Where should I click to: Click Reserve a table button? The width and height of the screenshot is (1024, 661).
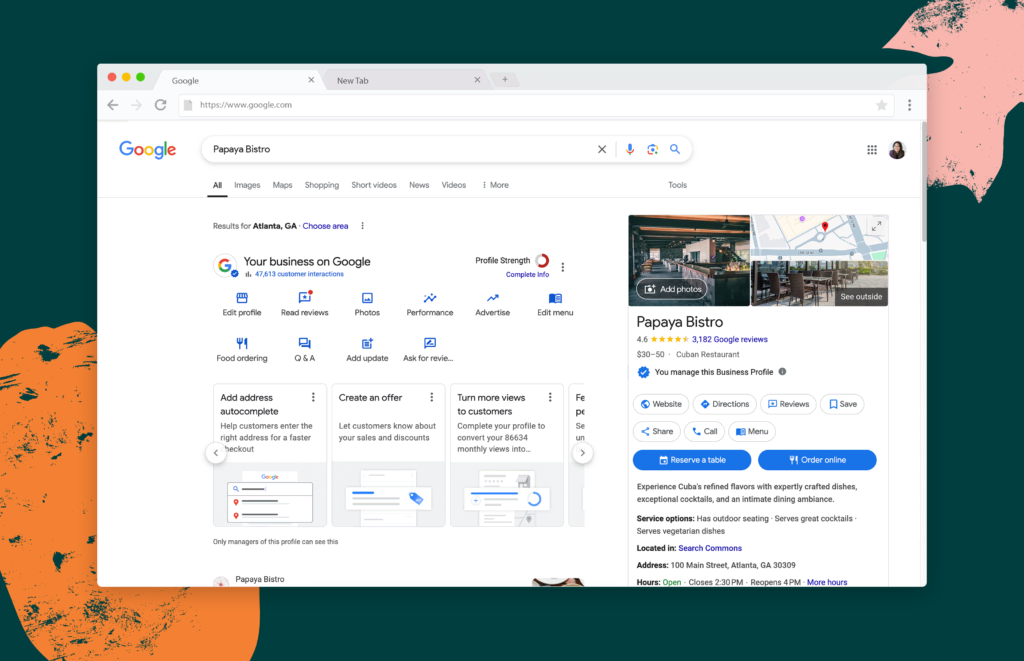692,460
